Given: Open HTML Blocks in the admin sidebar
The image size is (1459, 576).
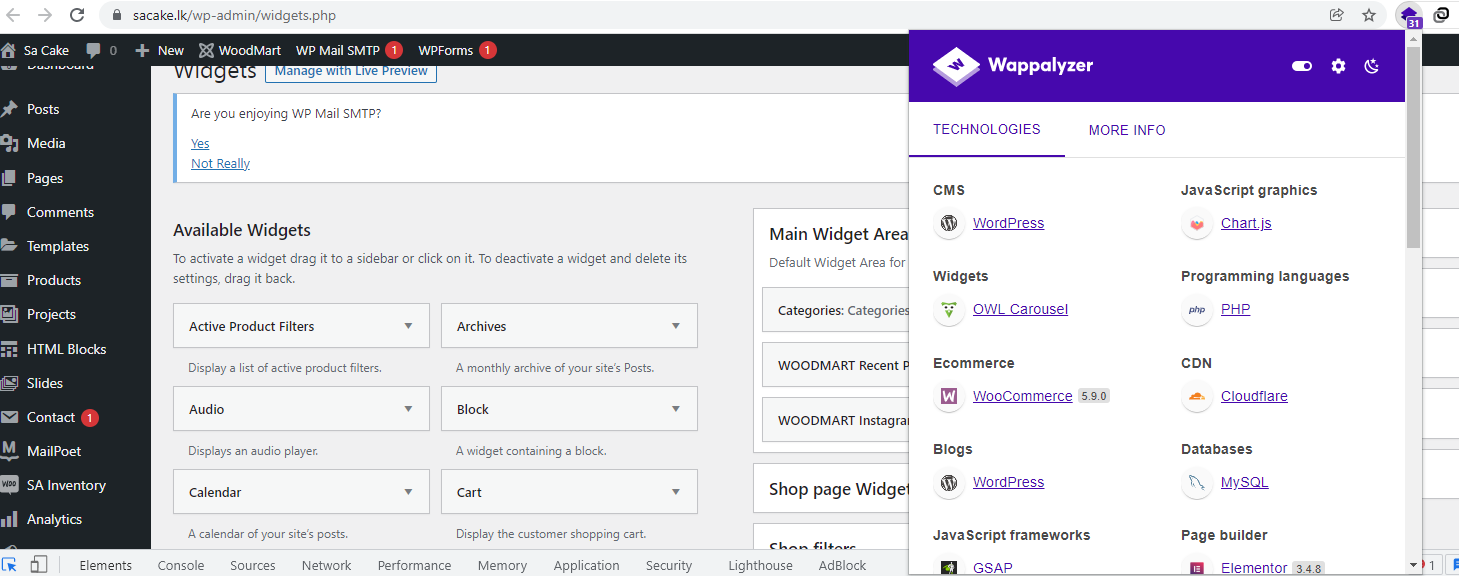Looking at the screenshot, I should point(66,349).
